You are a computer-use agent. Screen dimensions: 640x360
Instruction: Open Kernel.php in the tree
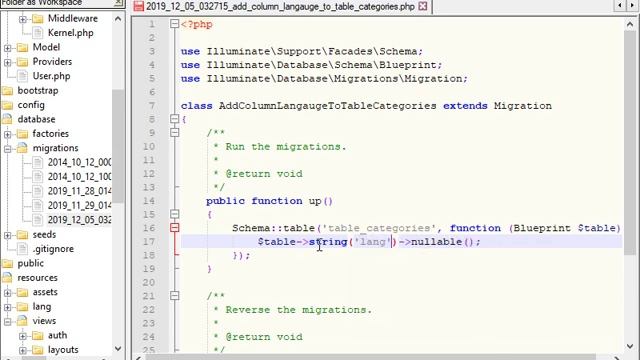(71, 33)
